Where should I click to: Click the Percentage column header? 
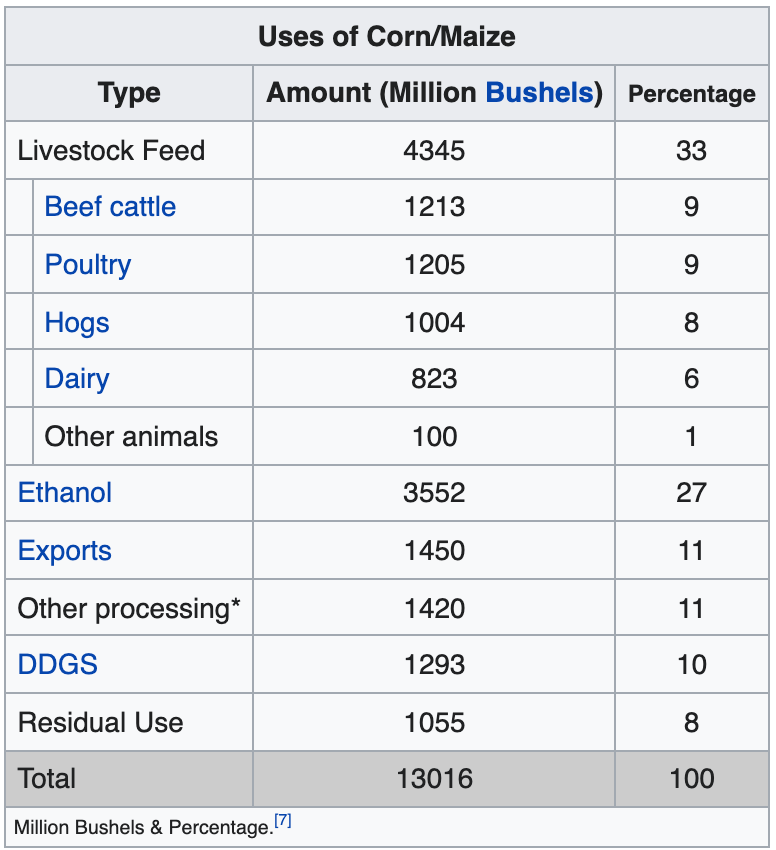pyautogui.click(x=691, y=94)
